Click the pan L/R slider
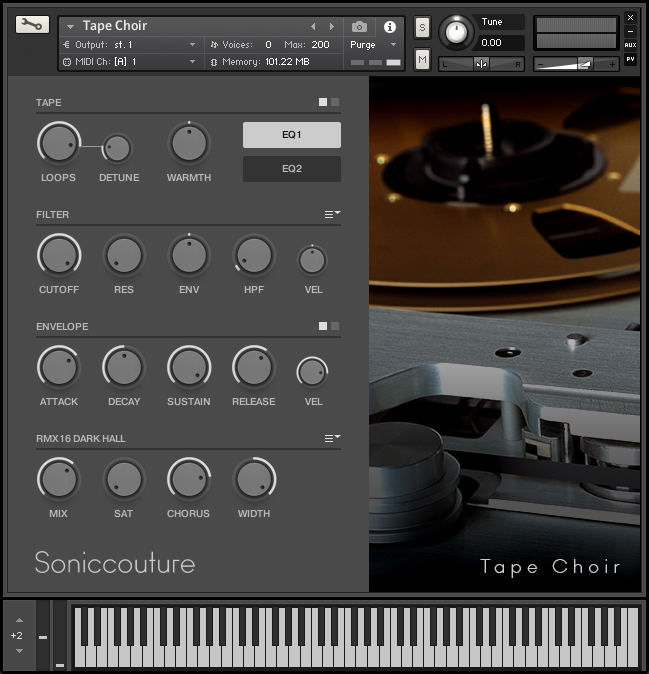This screenshot has width=649, height=674. click(481, 64)
